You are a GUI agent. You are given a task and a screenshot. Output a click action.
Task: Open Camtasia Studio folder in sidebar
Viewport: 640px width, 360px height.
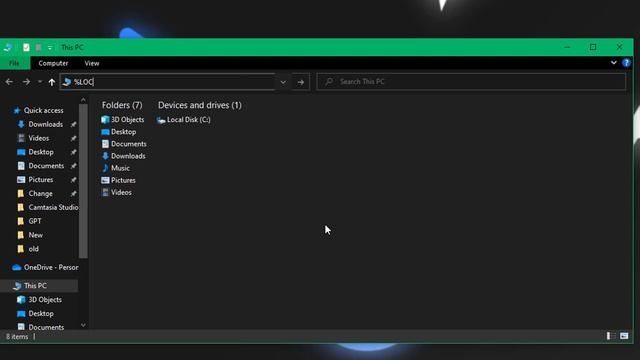coord(53,207)
